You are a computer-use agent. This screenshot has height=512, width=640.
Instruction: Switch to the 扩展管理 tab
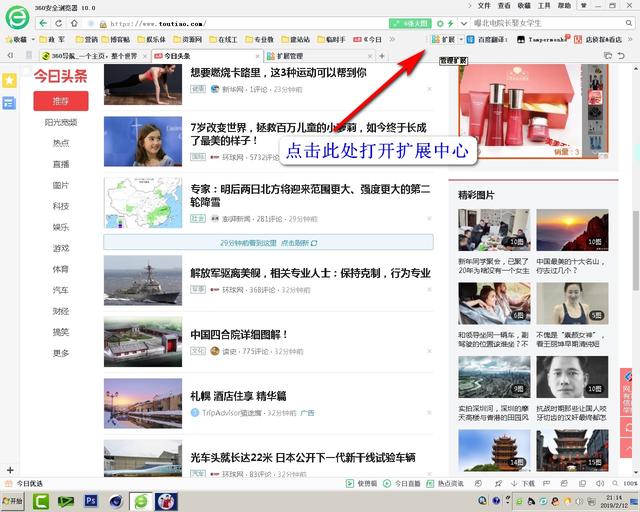319,56
